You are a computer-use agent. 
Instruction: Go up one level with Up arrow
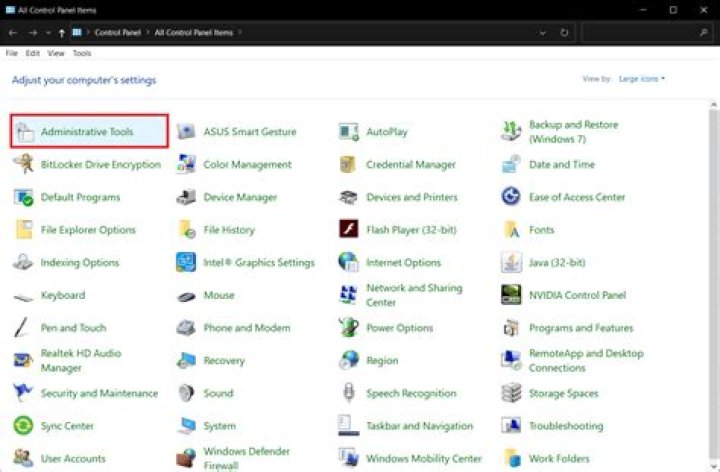click(x=62, y=33)
